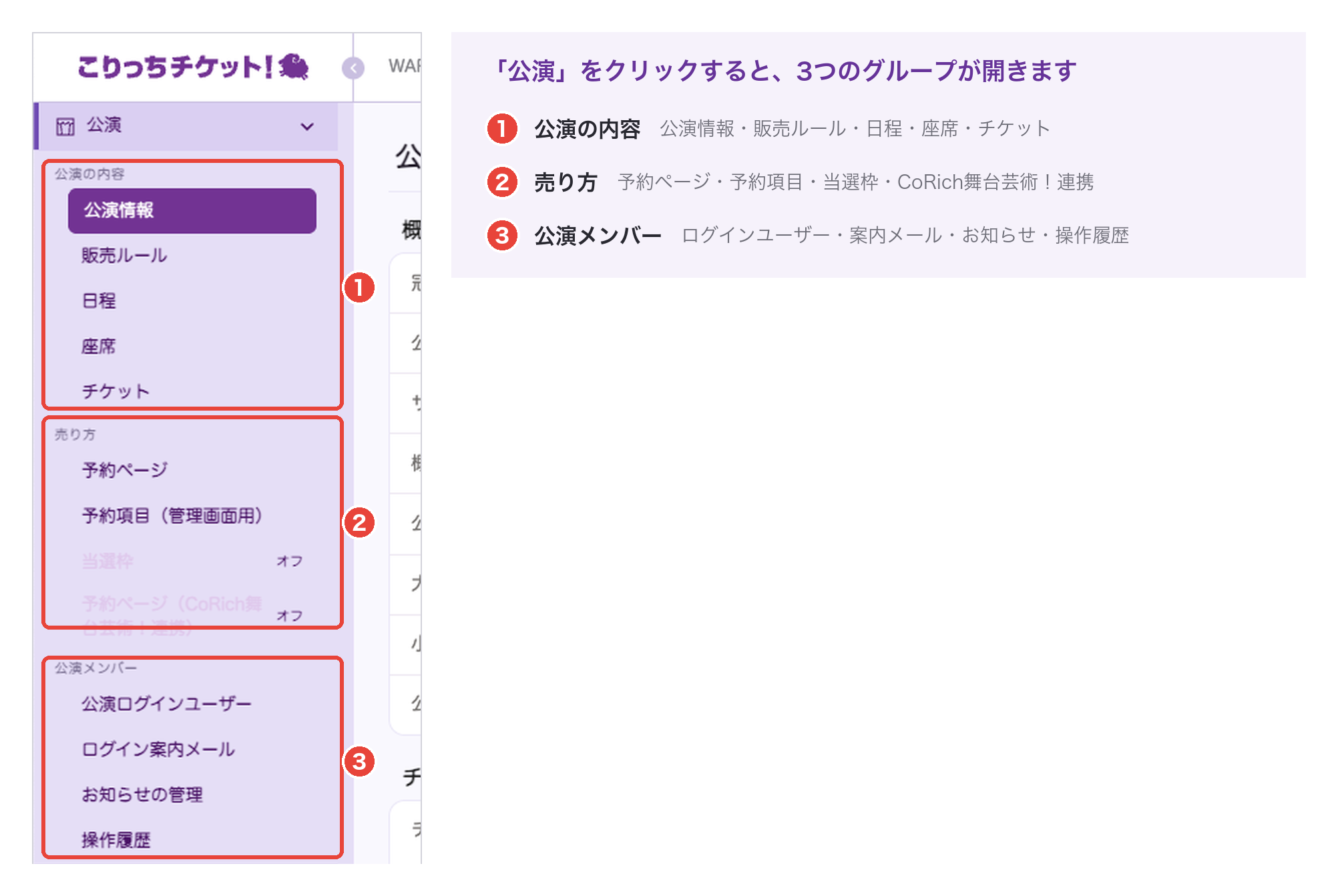Click the bold 公演の内容 legend text
This screenshot has width=1338, height=896.
[x=588, y=129]
